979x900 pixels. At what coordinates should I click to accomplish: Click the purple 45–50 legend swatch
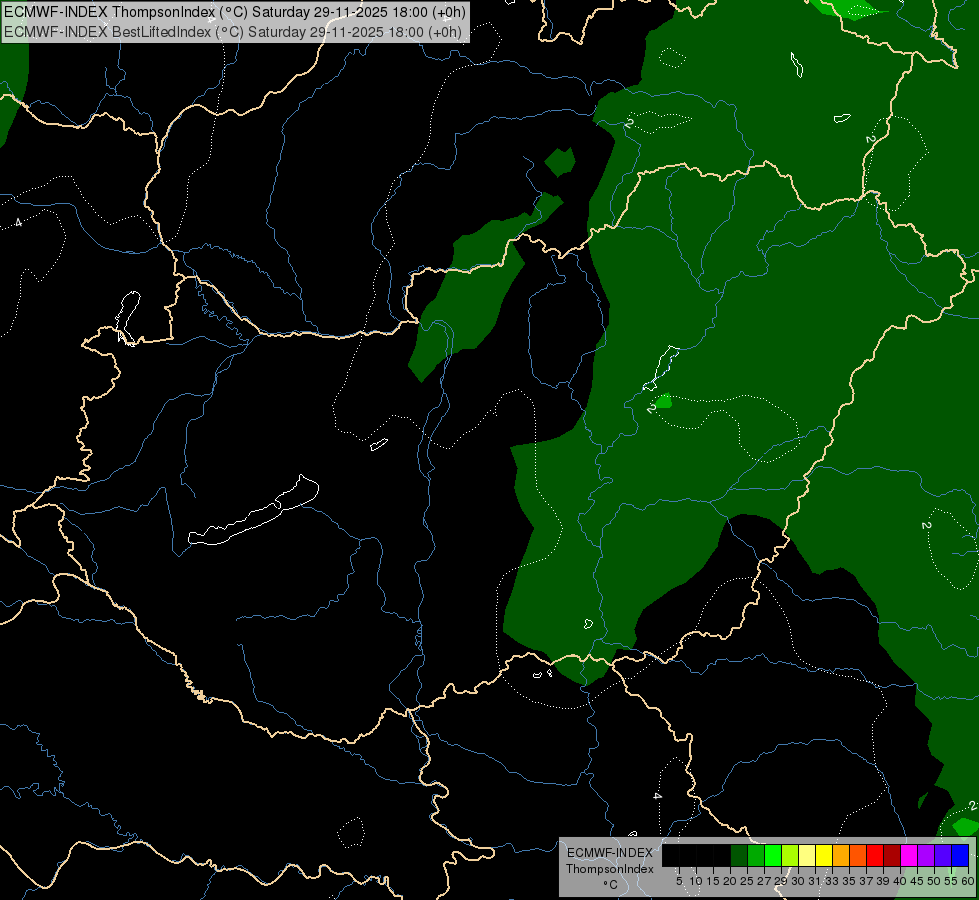click(x=926, y=855)
